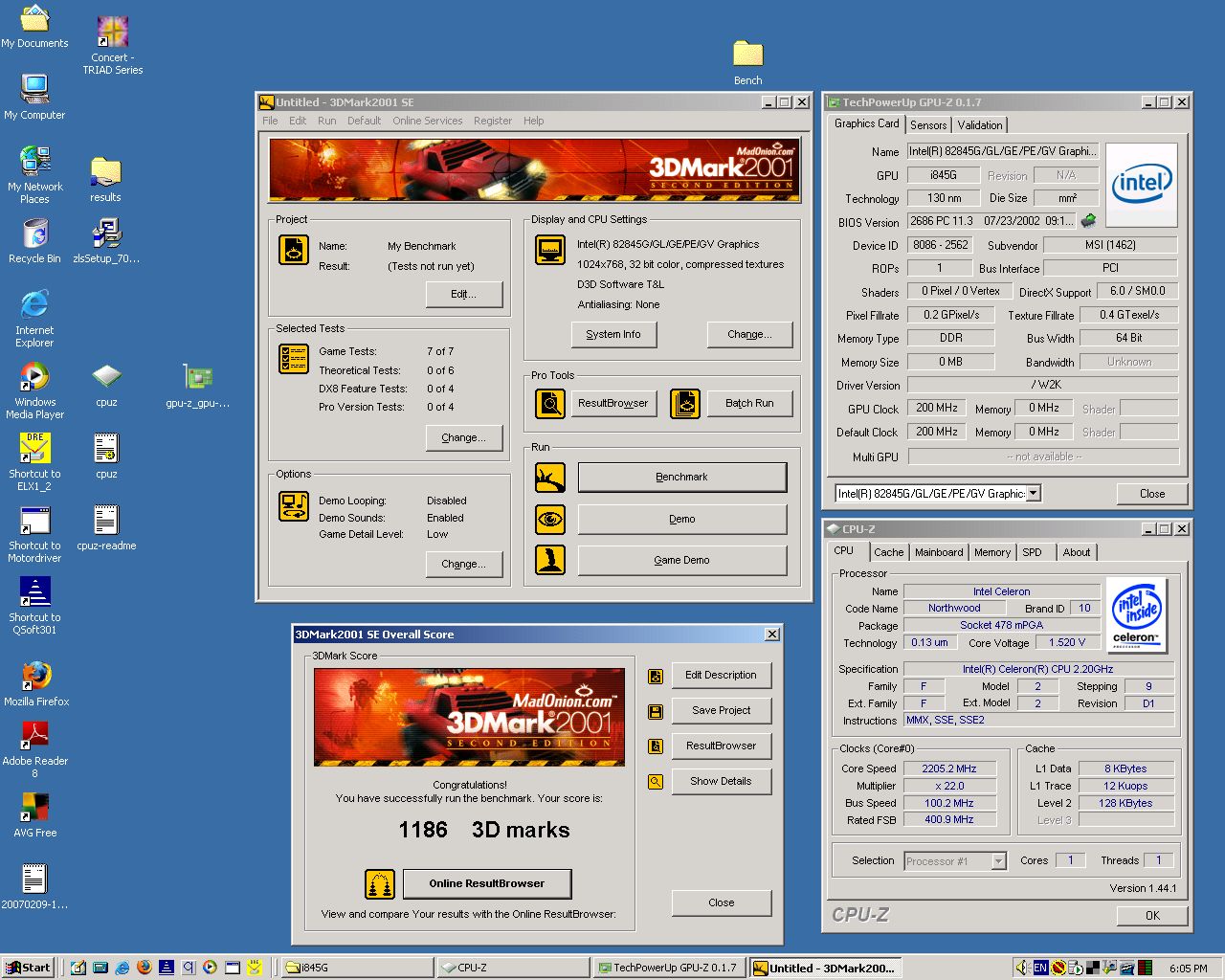Image resolution: width=1225 pixels, height=980 pixels.
Task: Click Show Details in score dialog
Action: click(722, 781)
